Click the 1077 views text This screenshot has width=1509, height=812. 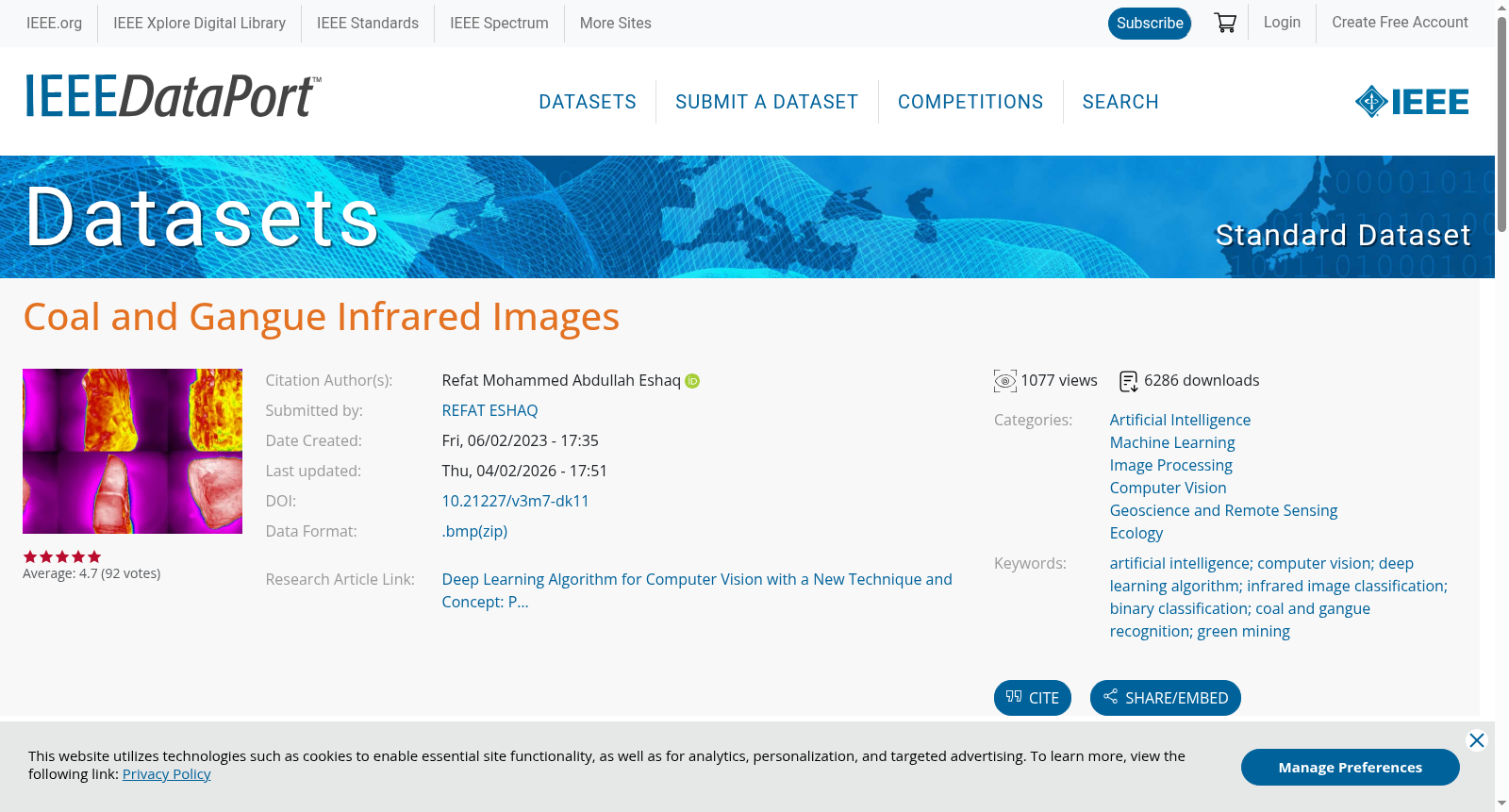[1059, 380]
